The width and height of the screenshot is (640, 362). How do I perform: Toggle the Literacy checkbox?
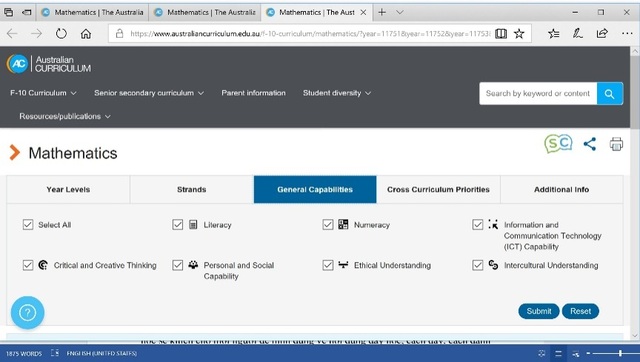tap(178, 224)
